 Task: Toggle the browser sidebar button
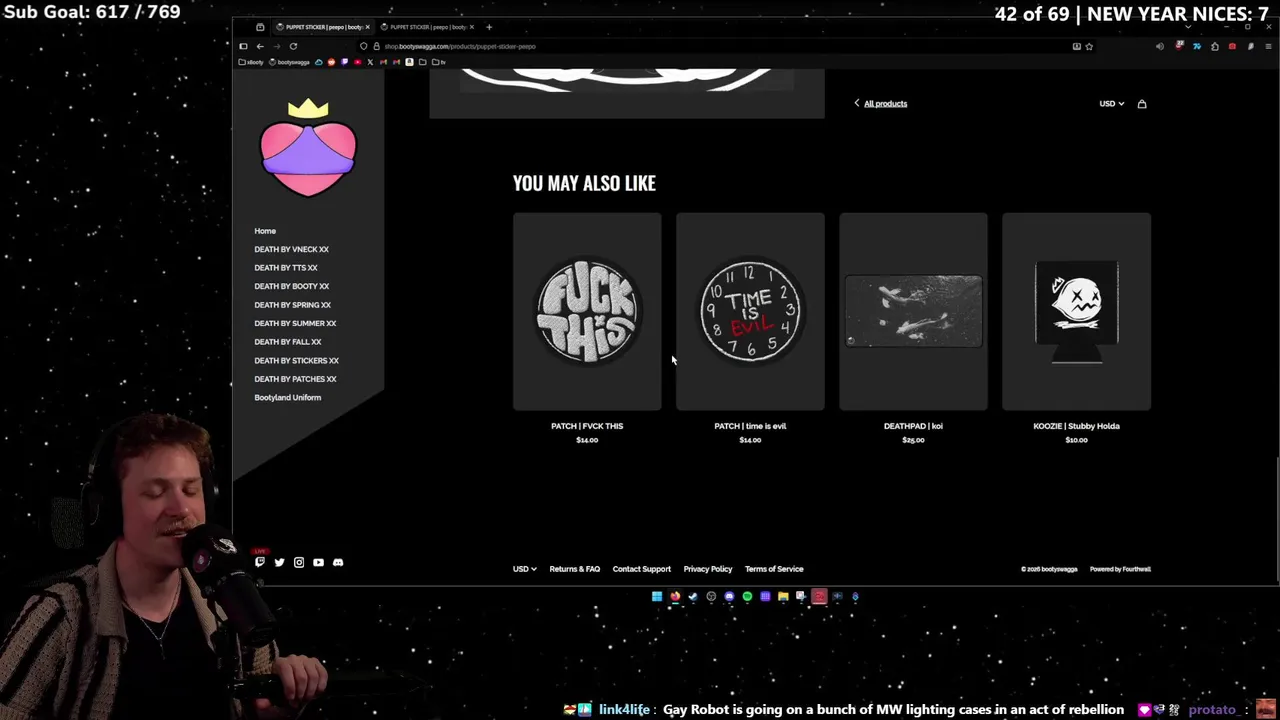[243, 46]
